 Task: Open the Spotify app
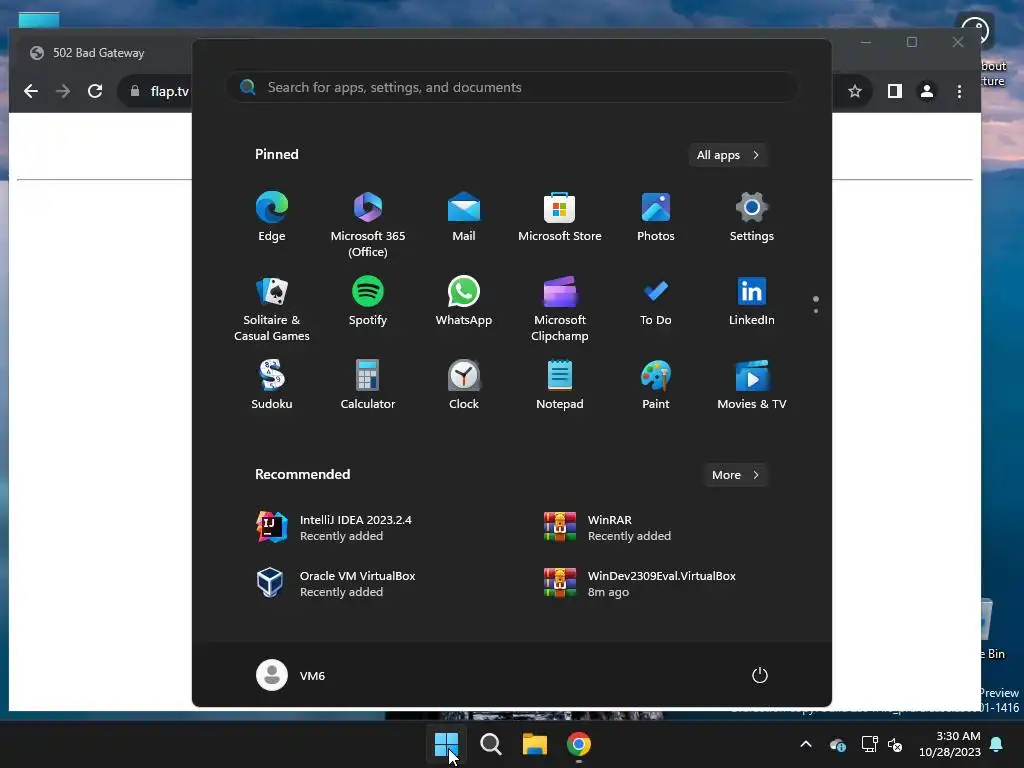(x=368, y=300)
